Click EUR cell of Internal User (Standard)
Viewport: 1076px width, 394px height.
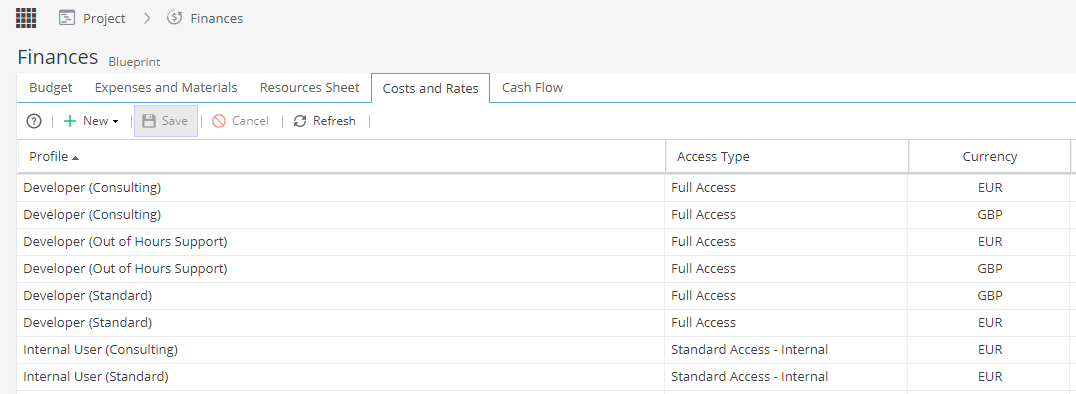[x=990, y=376]
